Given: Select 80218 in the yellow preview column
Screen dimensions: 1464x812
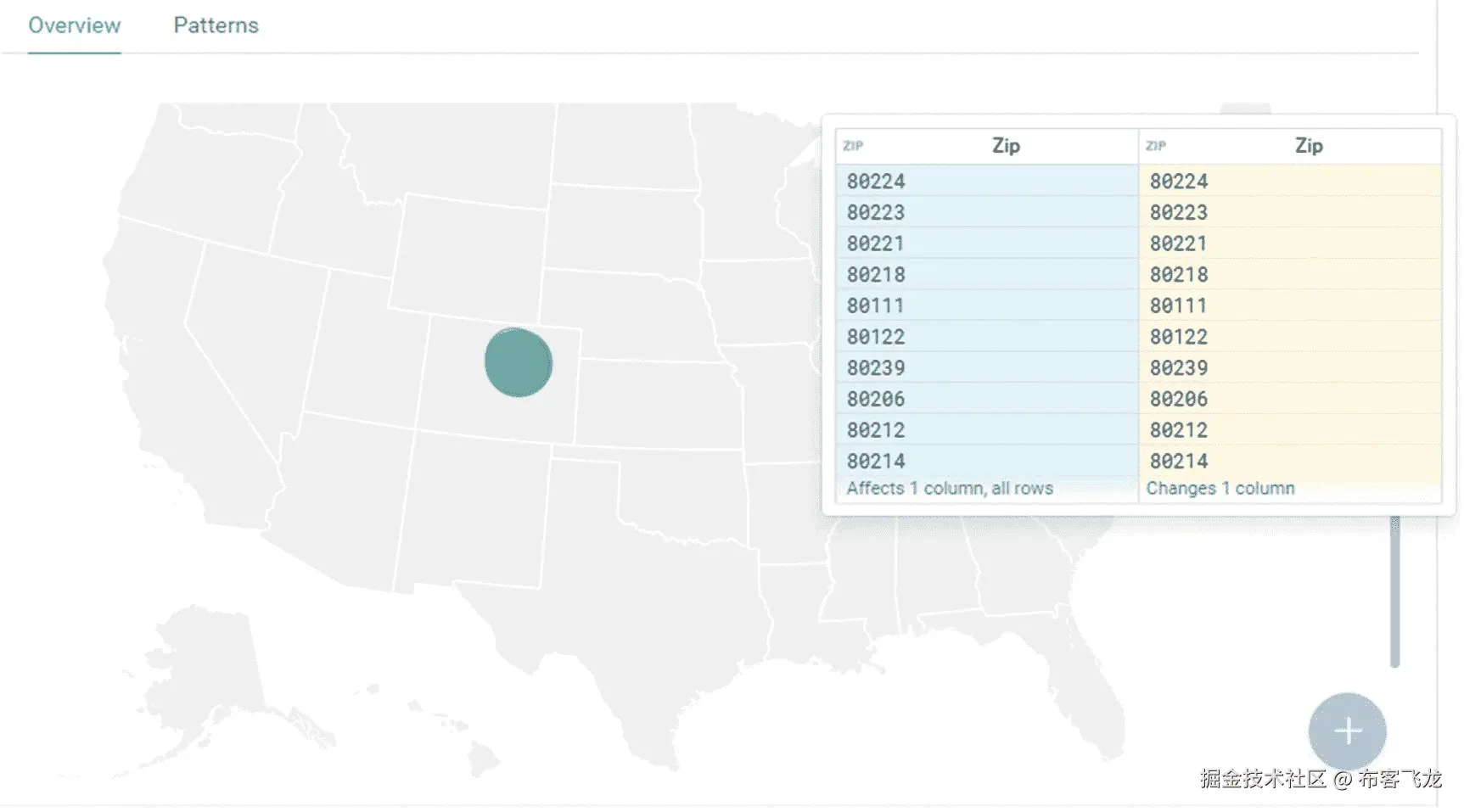Looking at the screenshot, I should [1179, 275].
